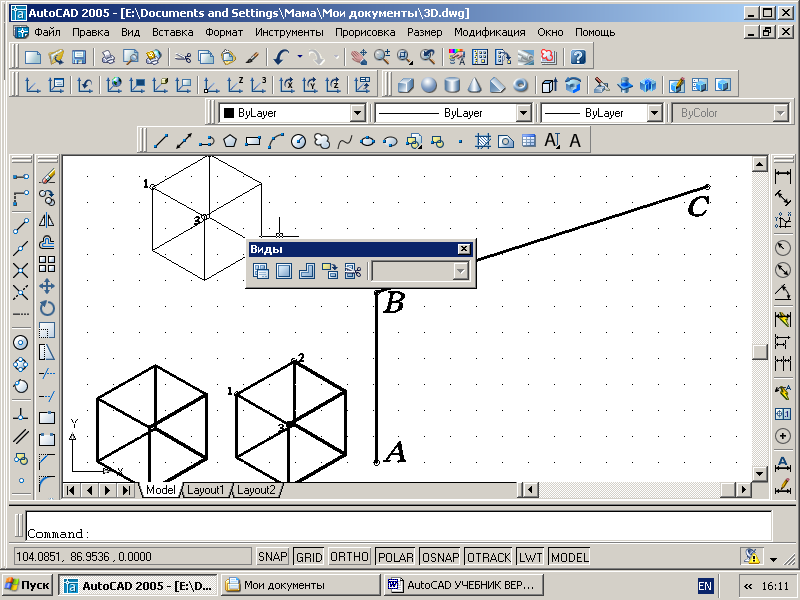The image size is (800, 600).
Task: Select the Box solid tool
Action: 406,85
